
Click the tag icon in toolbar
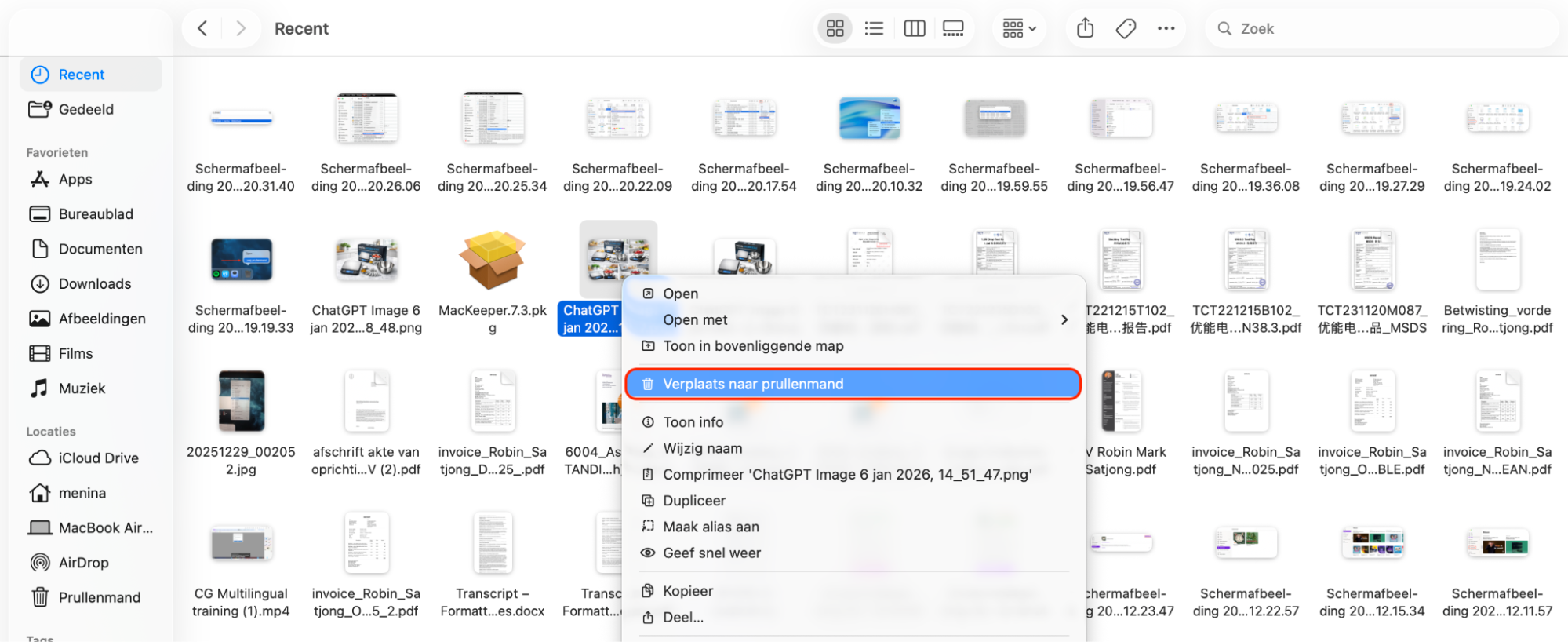[x=1126, y=28]
